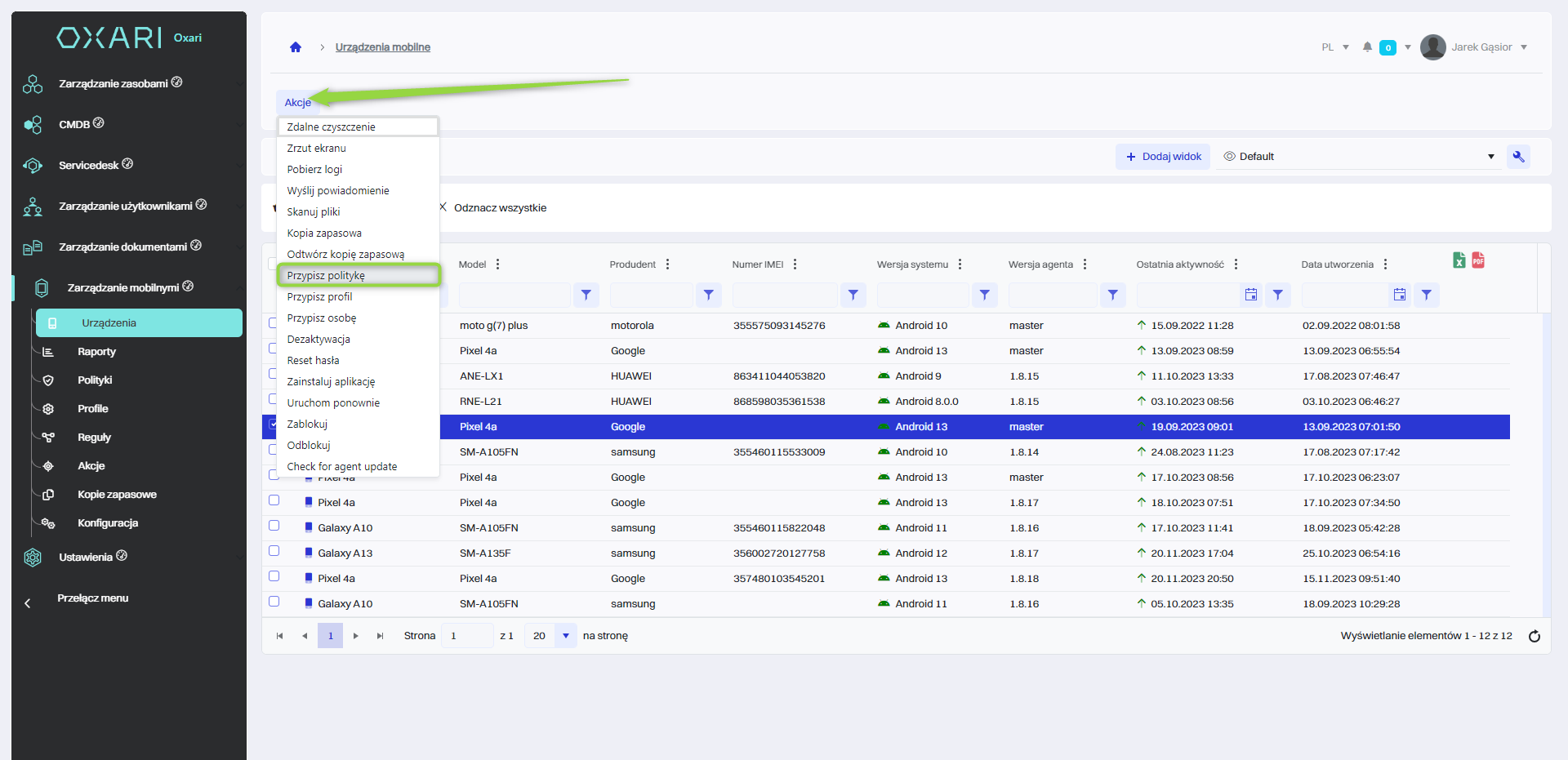1568x760 pixels.
Task: Tick checkbox for Galaxy A13 row
Action: pyautogui.click(x=274, y=551)
